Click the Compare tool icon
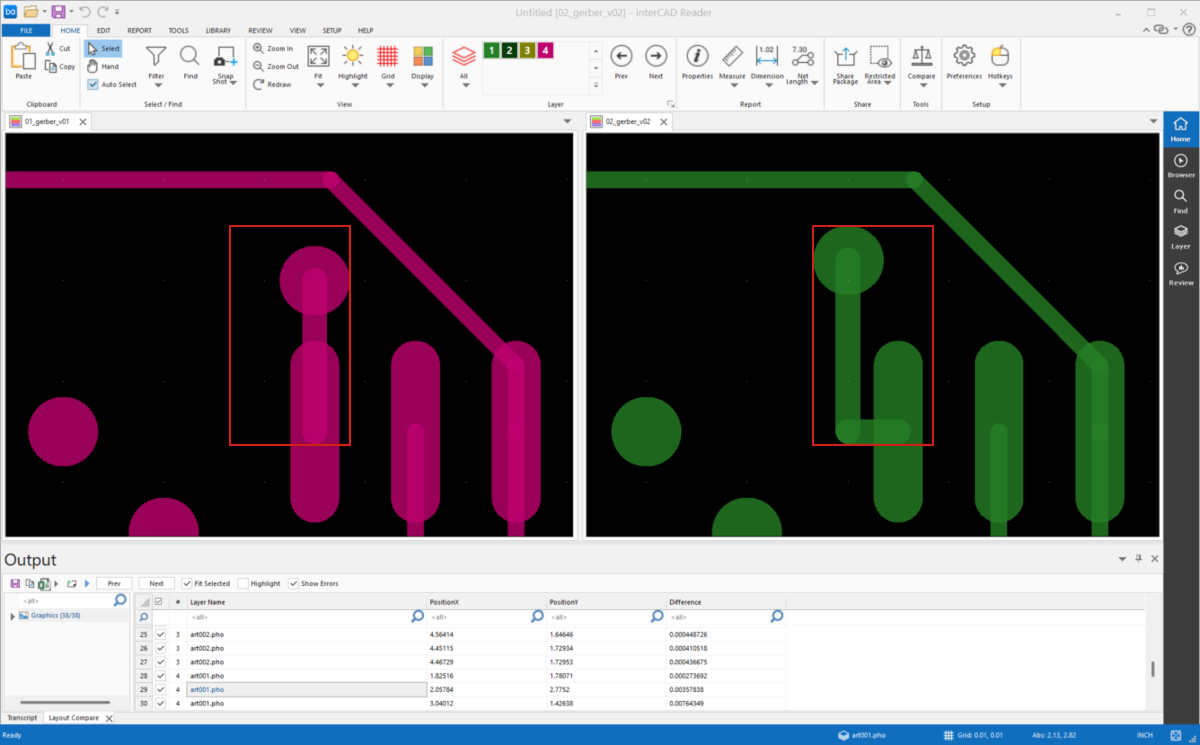Viewport: 1200px width, 745px height. coord(921,57)
